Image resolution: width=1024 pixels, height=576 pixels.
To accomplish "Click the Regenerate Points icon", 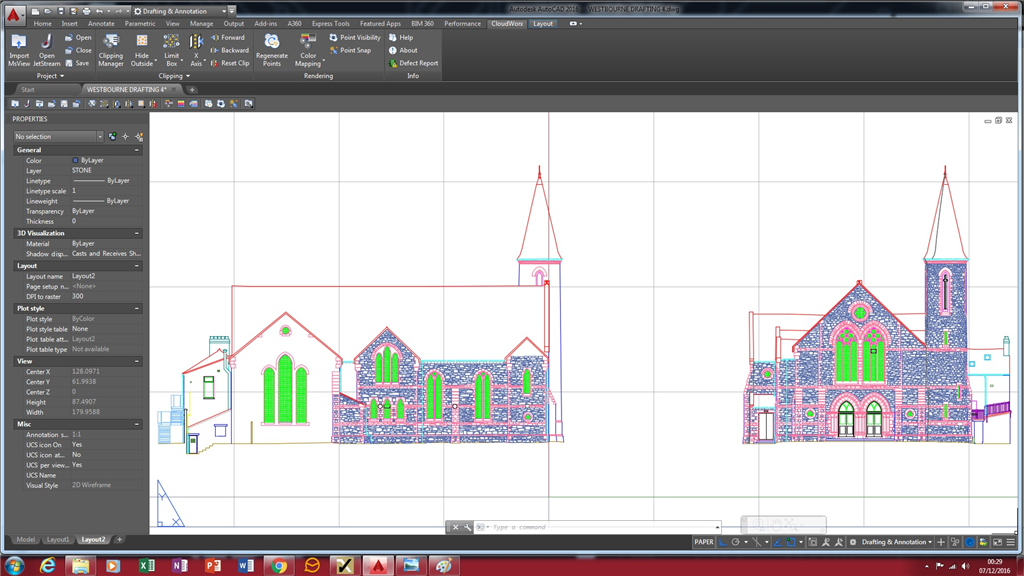I will (271, 43).
